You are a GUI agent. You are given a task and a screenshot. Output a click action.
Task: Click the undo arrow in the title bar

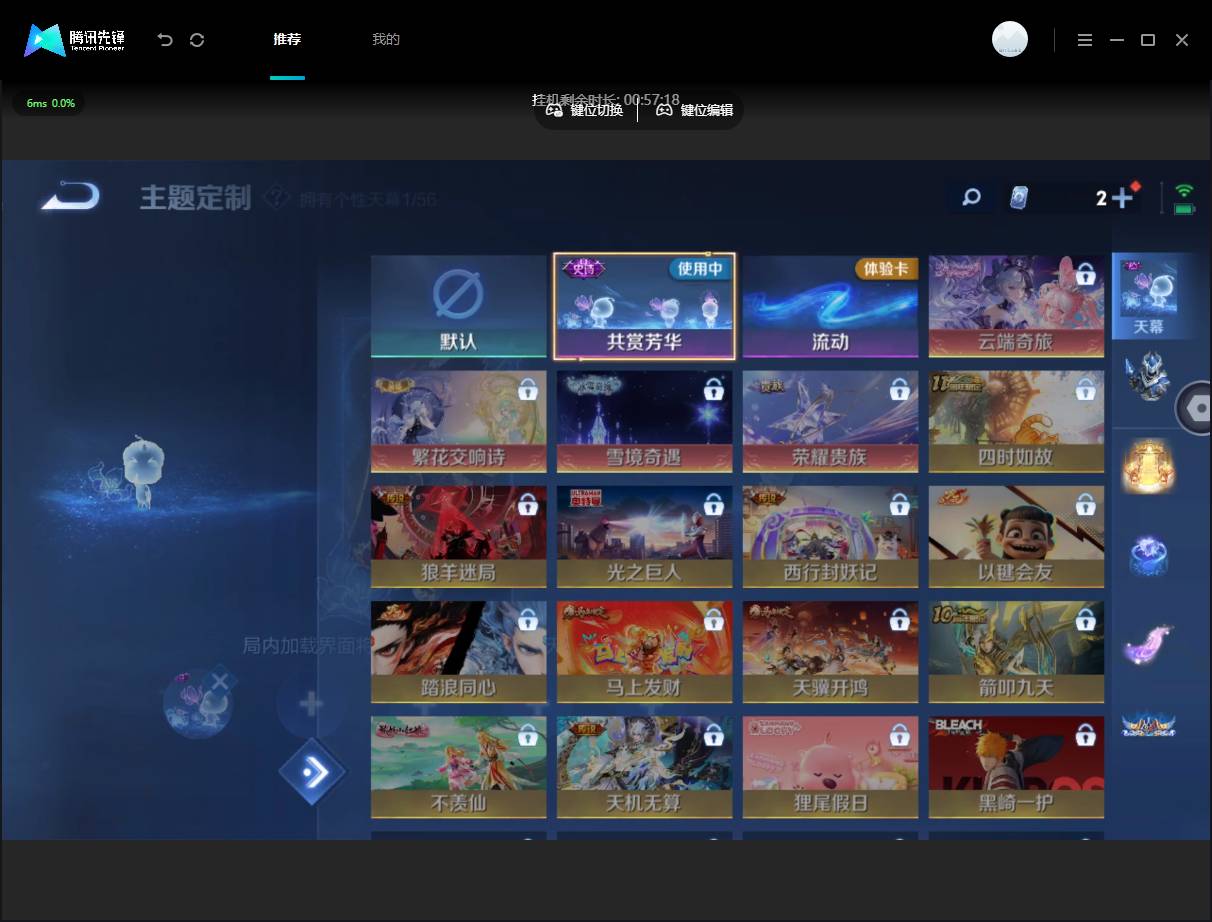pyautogui.click(x=165, y=40)
